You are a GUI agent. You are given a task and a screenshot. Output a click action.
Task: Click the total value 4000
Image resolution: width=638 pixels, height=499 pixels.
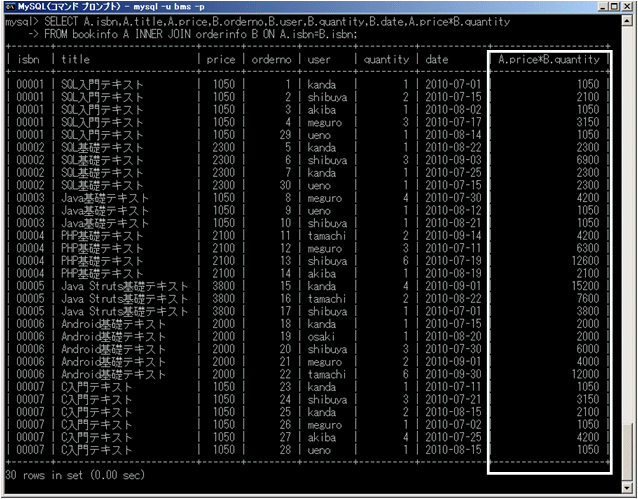click(x=588, y=361)
